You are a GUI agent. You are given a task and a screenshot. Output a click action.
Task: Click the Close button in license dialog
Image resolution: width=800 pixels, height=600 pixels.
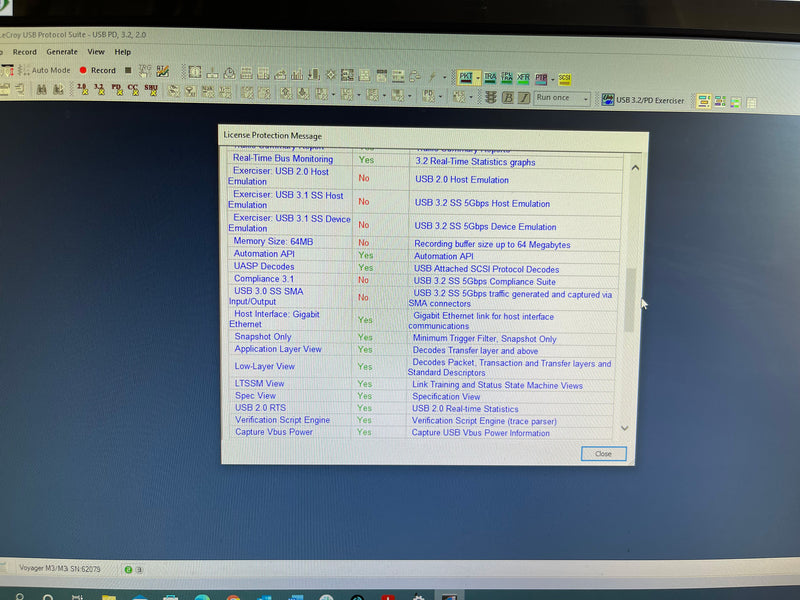click(x=603, y=453)
